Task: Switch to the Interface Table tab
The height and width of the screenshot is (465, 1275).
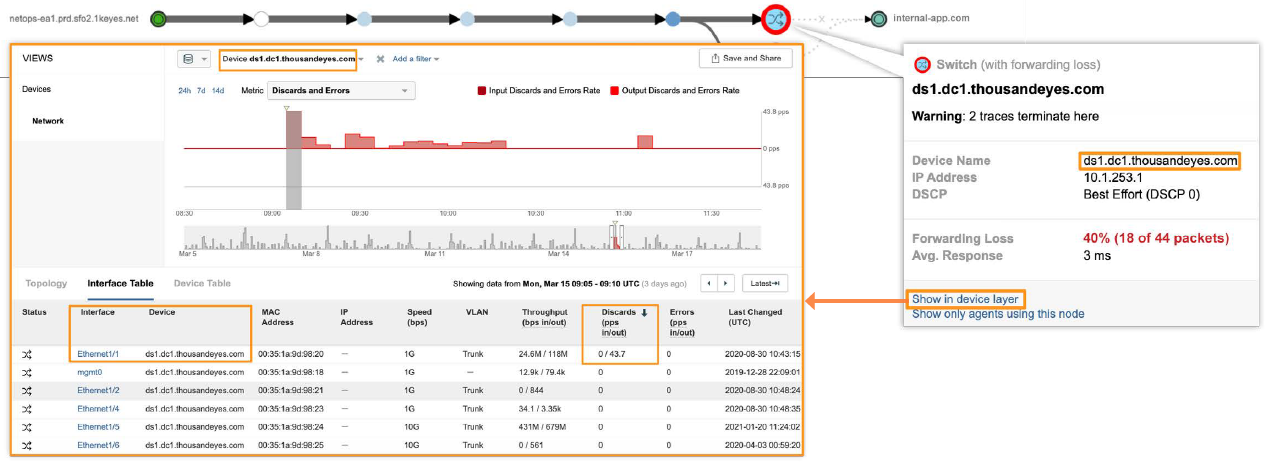Action: [120, 284]
